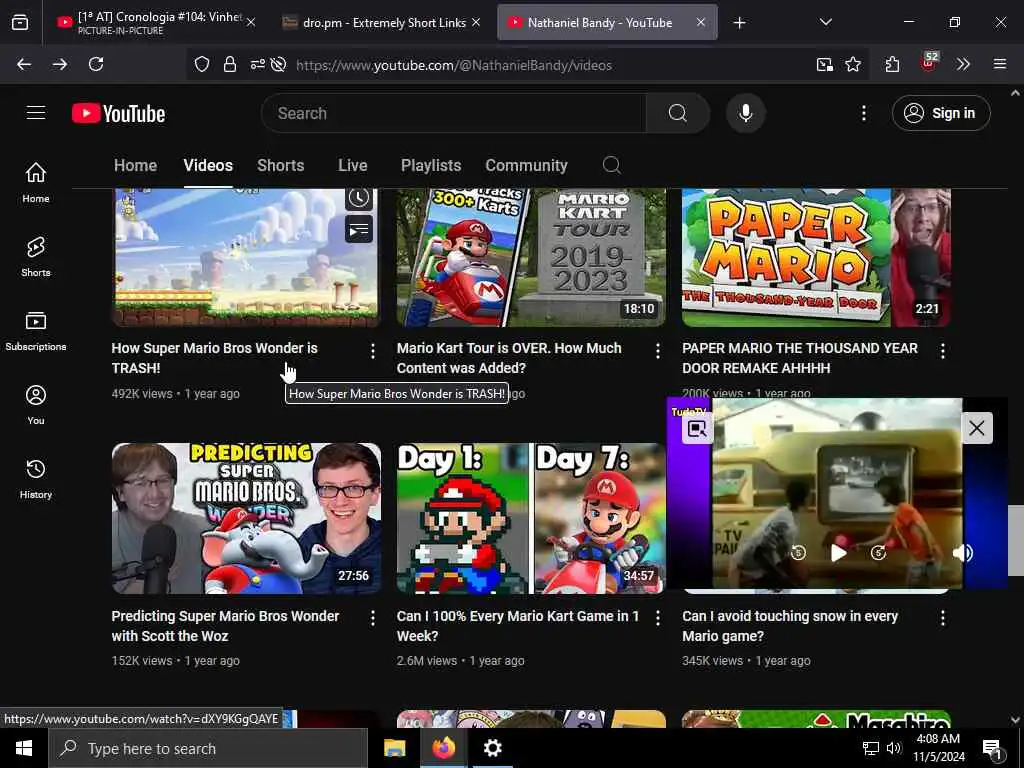Open Home in the left sidebar
The image size is (1024, 768).
coord(36,182)
